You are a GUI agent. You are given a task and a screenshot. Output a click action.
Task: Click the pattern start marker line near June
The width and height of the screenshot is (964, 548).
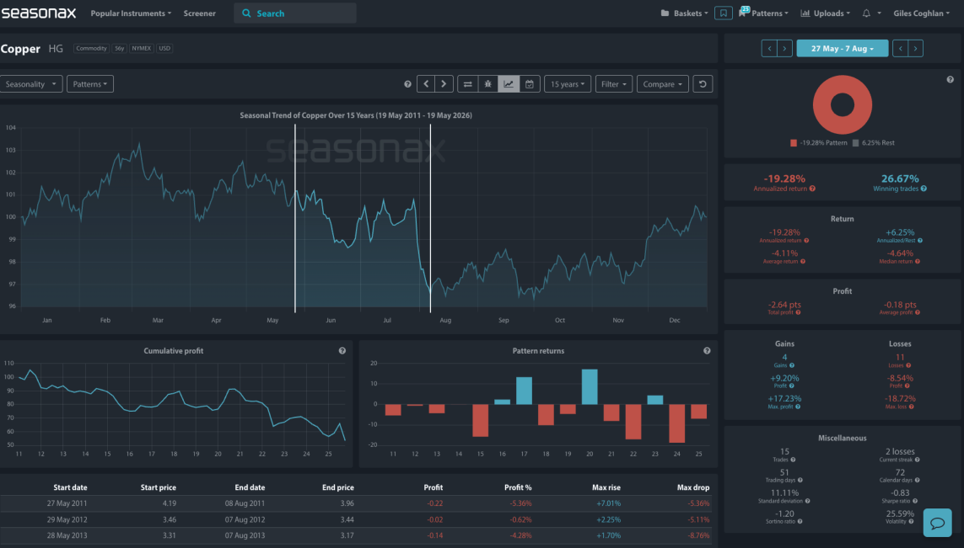[295, 218]
